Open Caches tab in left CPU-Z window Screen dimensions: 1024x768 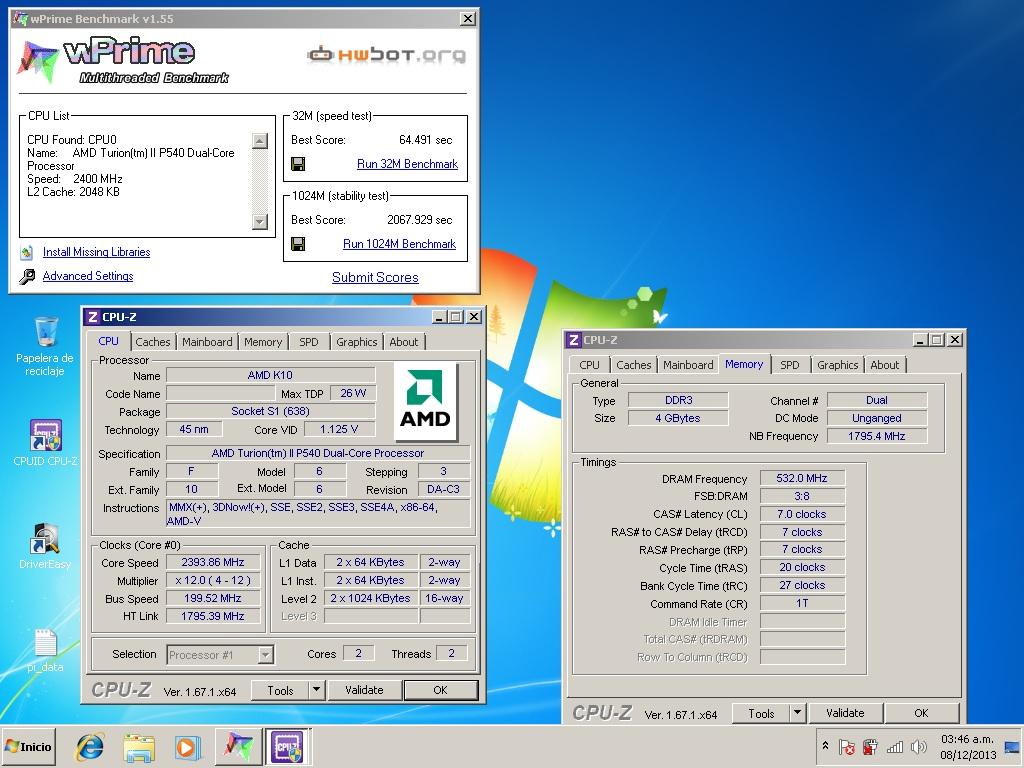[x=153, y=342]
